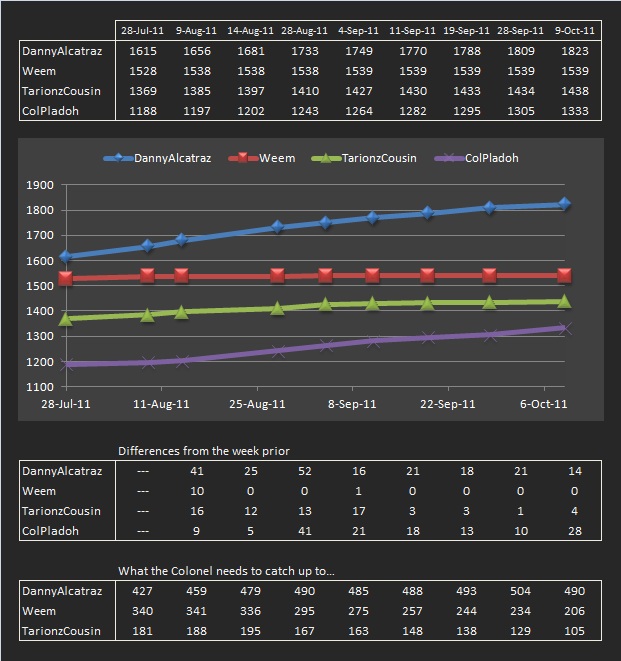Viewport: 621px width, 661px height.
Task: Click the 8-Sep-11 chart axis label
Action: [x=352, y=404]
